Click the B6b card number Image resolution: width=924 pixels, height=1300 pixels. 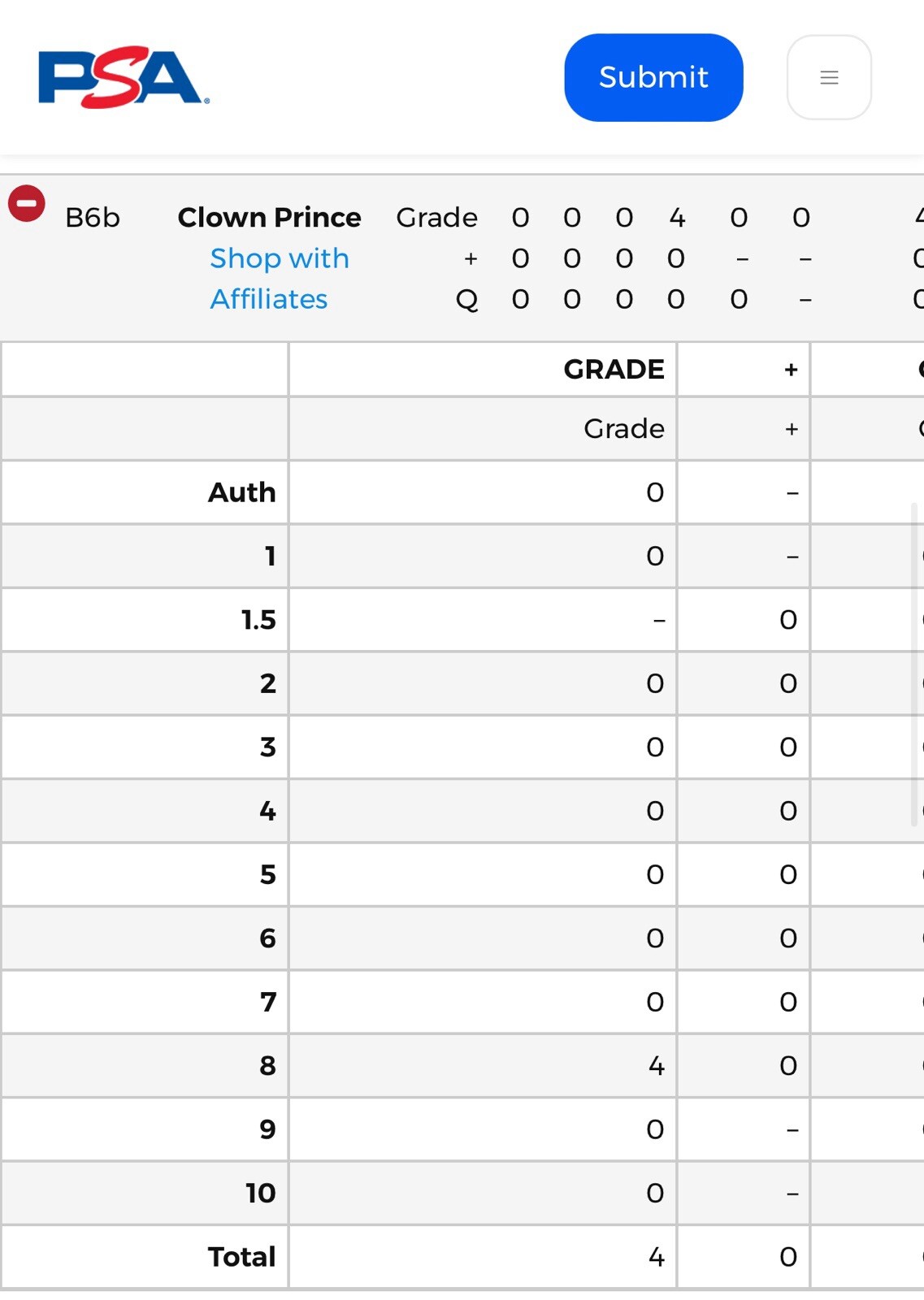93,217
